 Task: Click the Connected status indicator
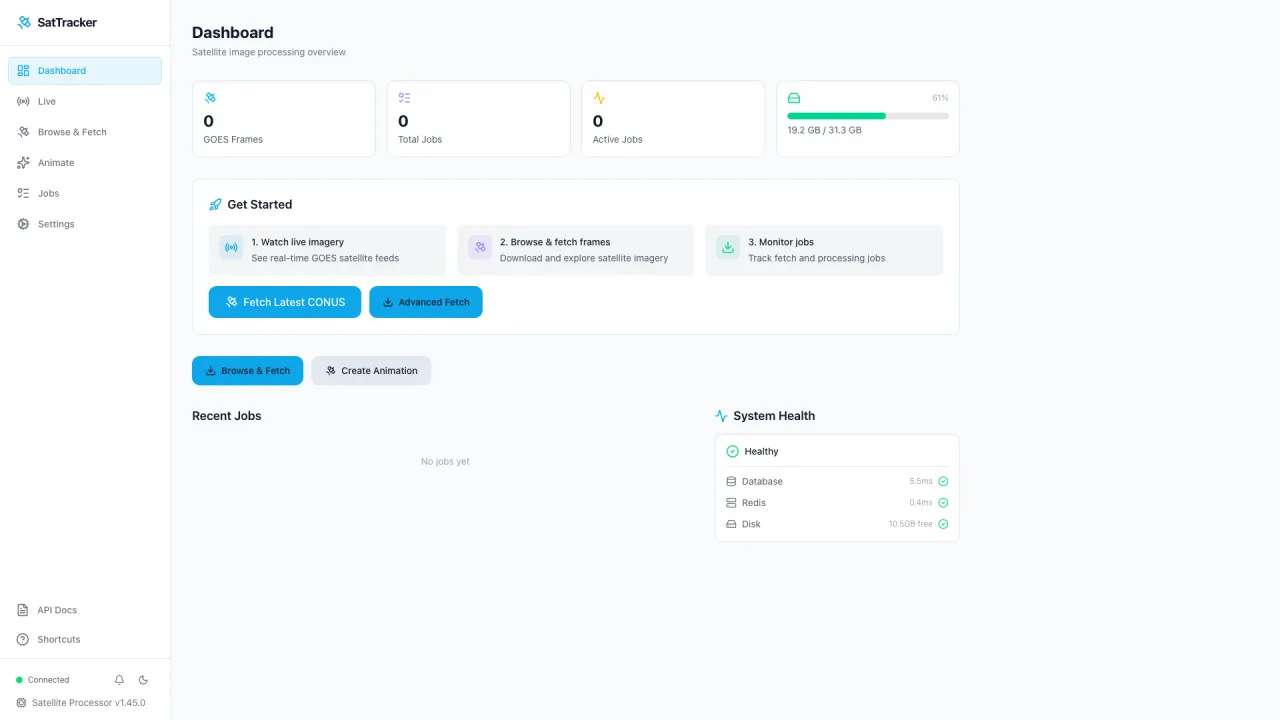(x=42, y=680)
